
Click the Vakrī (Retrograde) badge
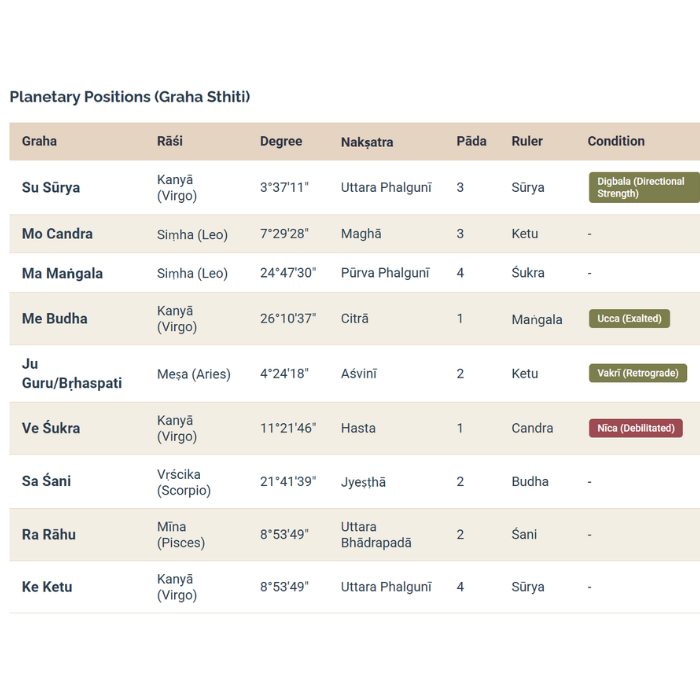pos(637,373)
